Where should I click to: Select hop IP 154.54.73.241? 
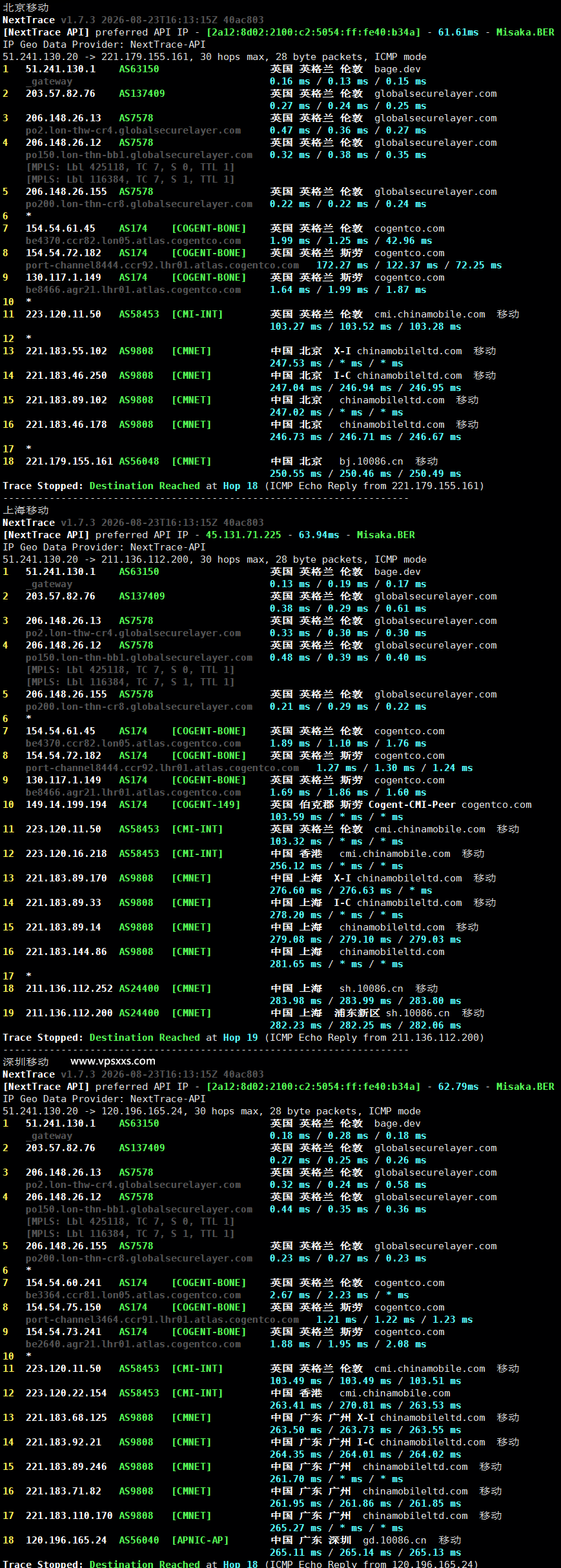click(63, 1332)
